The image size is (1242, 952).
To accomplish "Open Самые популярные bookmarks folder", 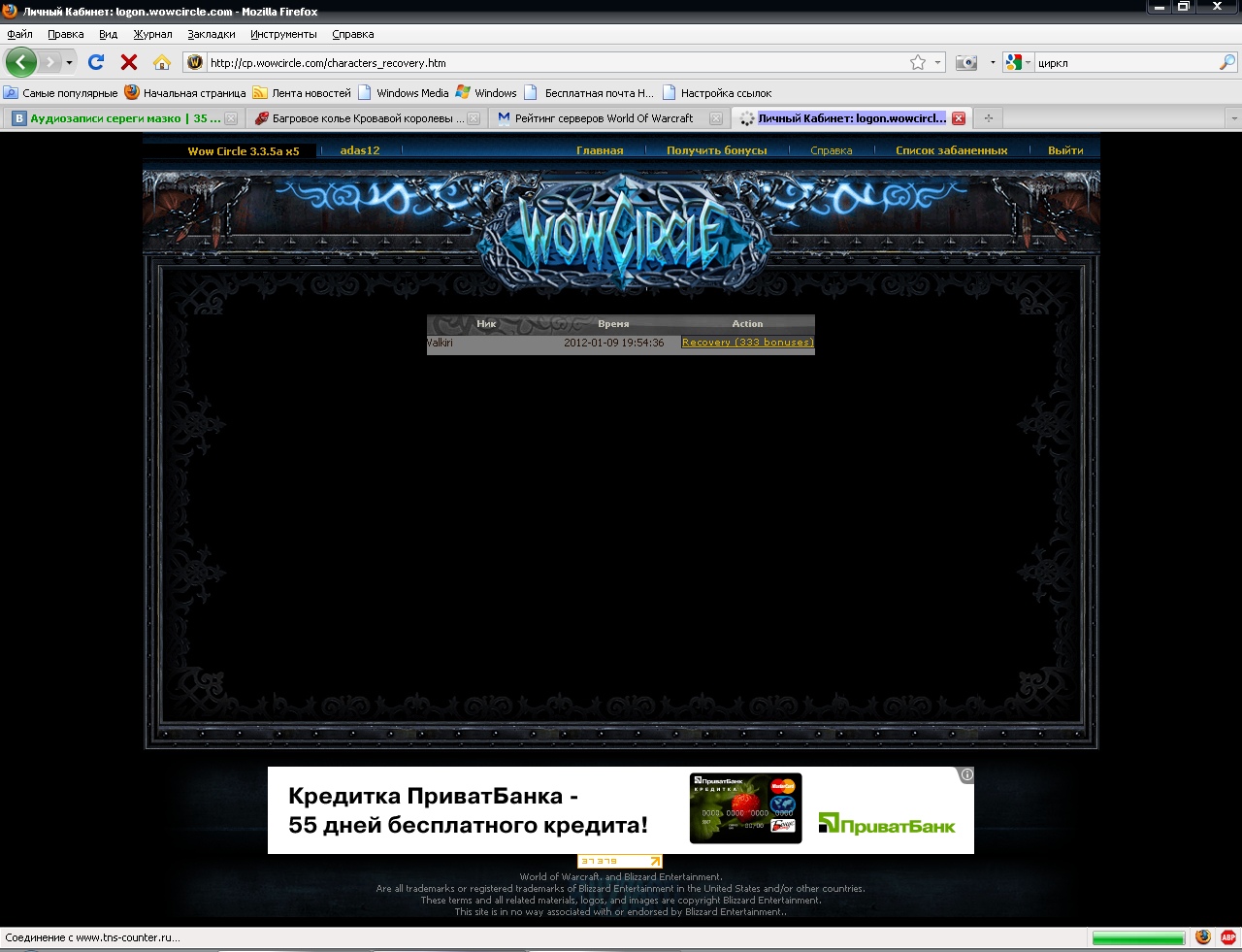I will 60,93.
